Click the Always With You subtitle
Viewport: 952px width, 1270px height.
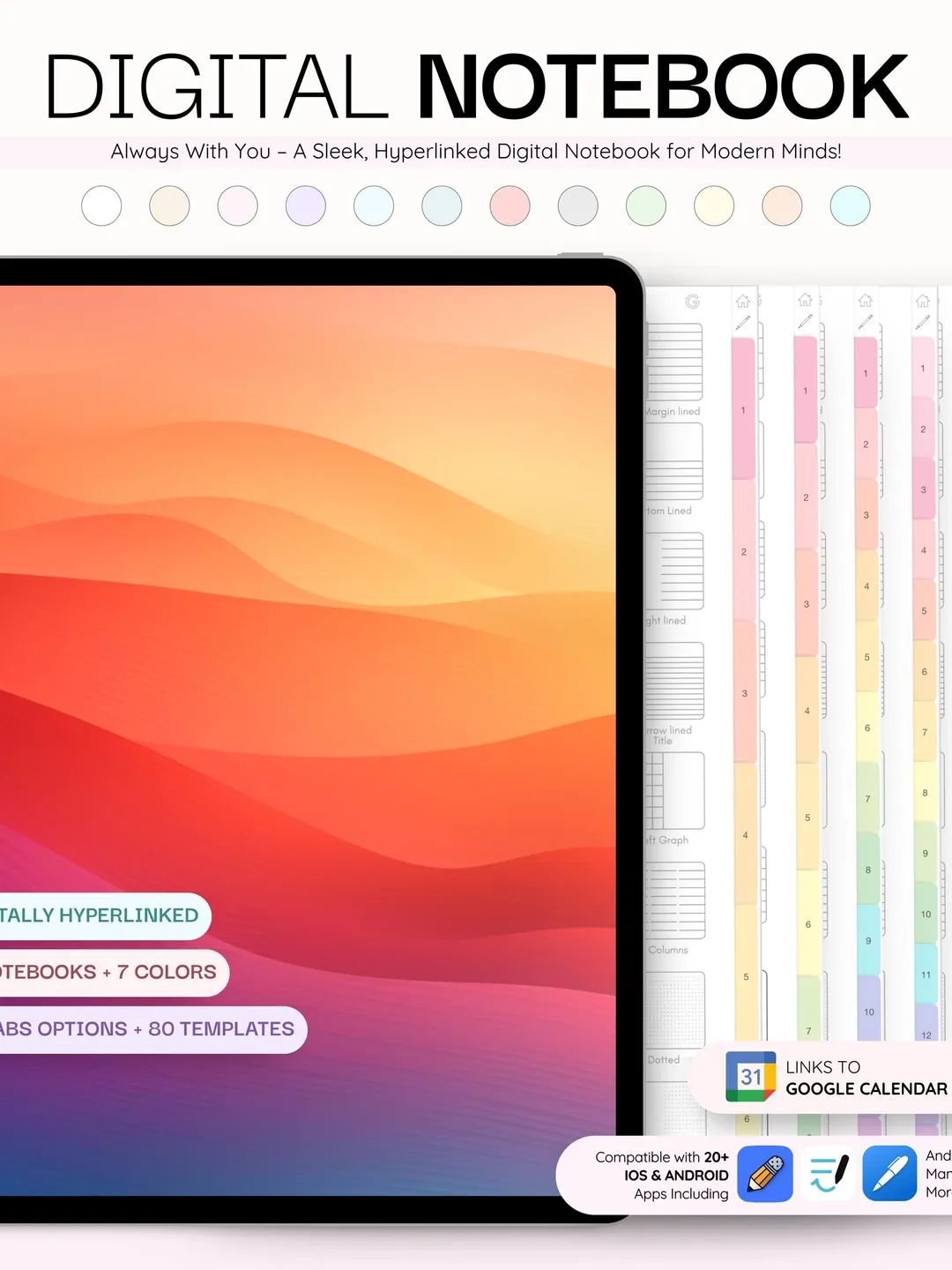476,152
